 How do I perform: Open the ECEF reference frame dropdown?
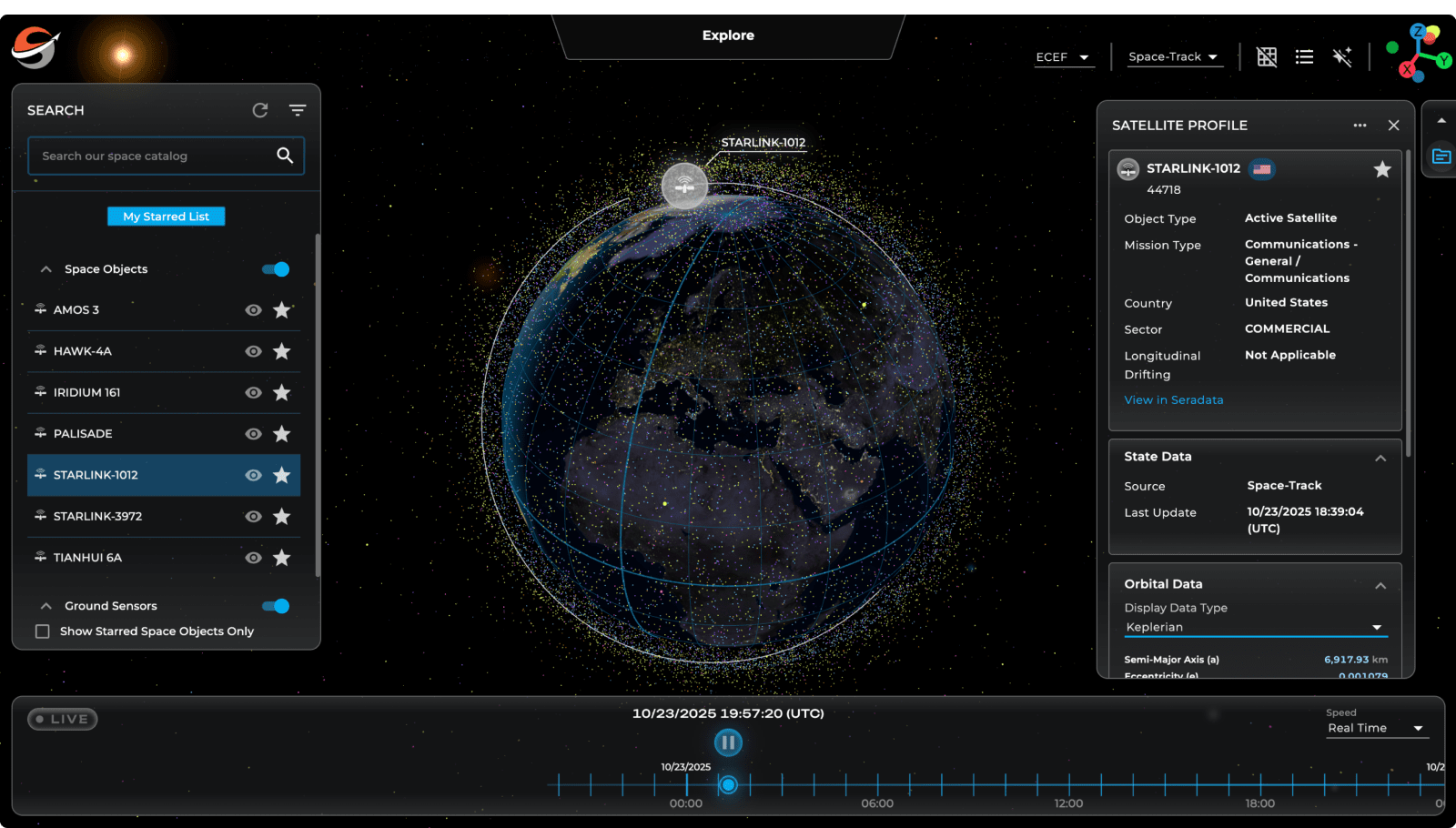pos(1064,57)
